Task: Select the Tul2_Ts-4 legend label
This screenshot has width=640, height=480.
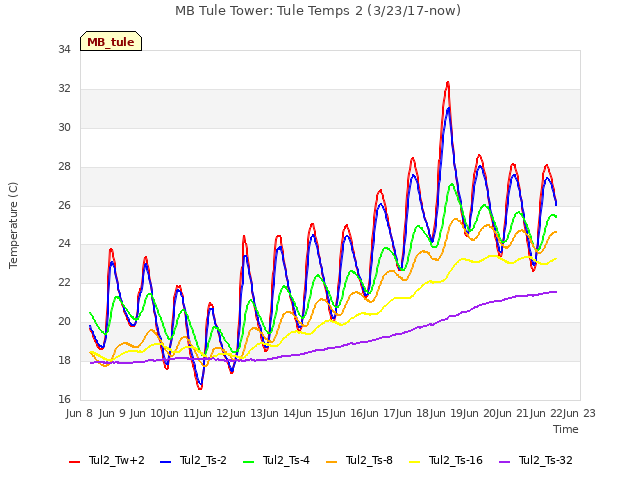Action: [x=286, y=460]
